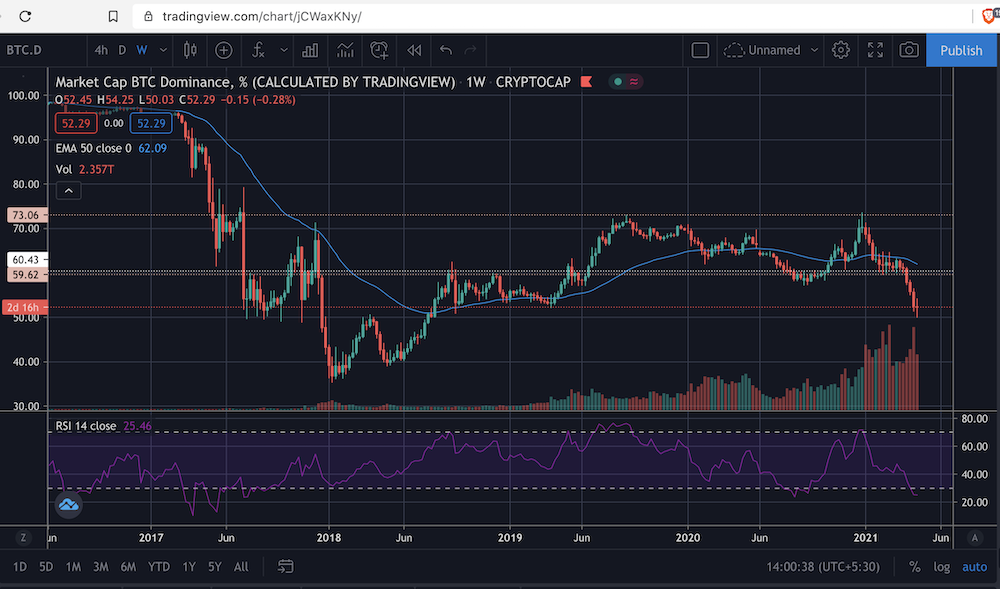Undo the last chart action
Viewport: 1000px width, 589px height.
(446, 50)
